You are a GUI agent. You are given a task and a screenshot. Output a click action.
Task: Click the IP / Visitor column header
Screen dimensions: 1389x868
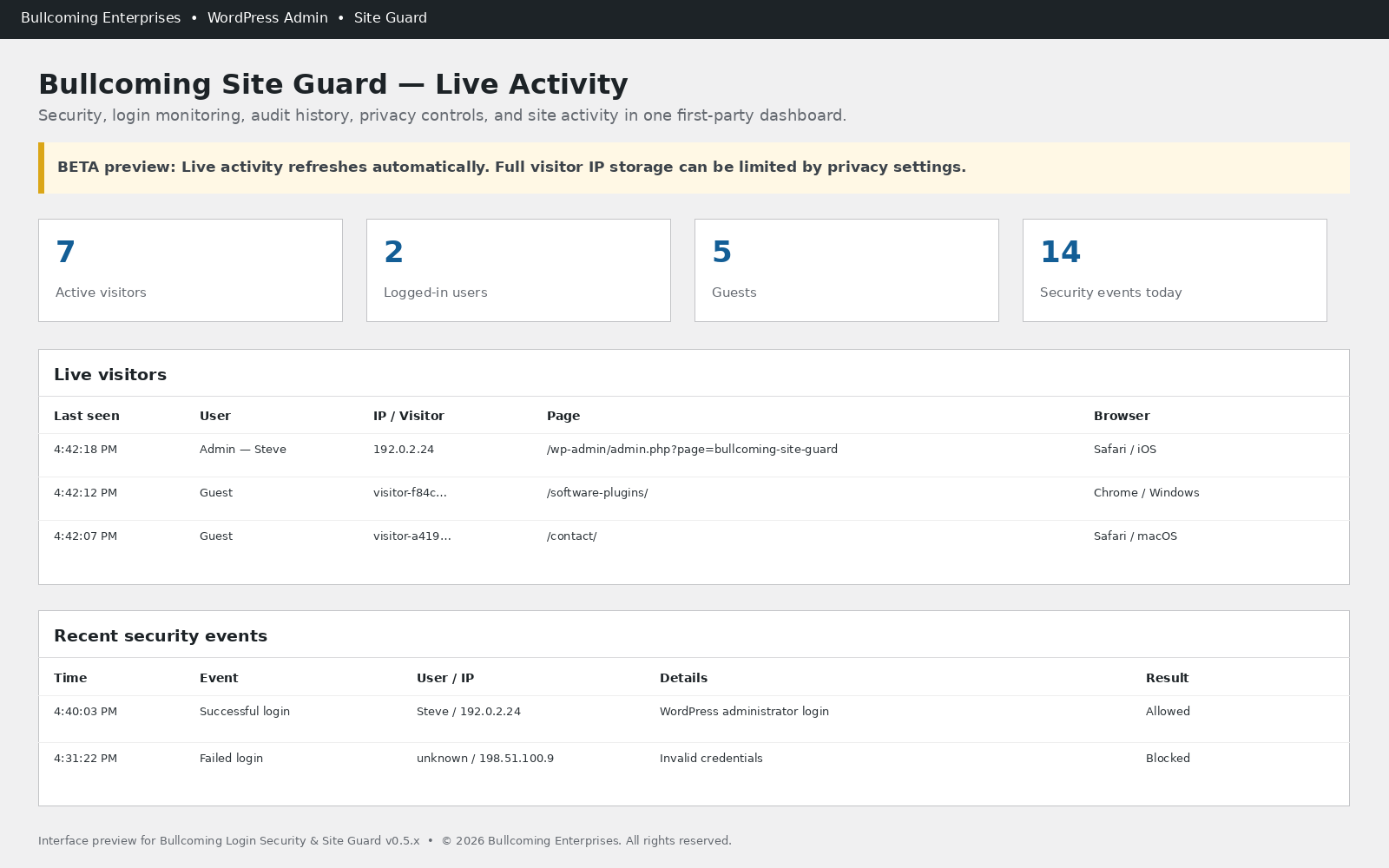(x=409, y=416)
